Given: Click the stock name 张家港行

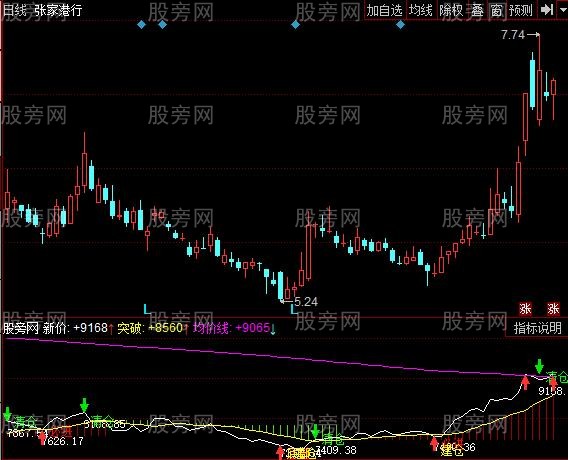Looking at the screenshot, I should (x=58, y=10).
